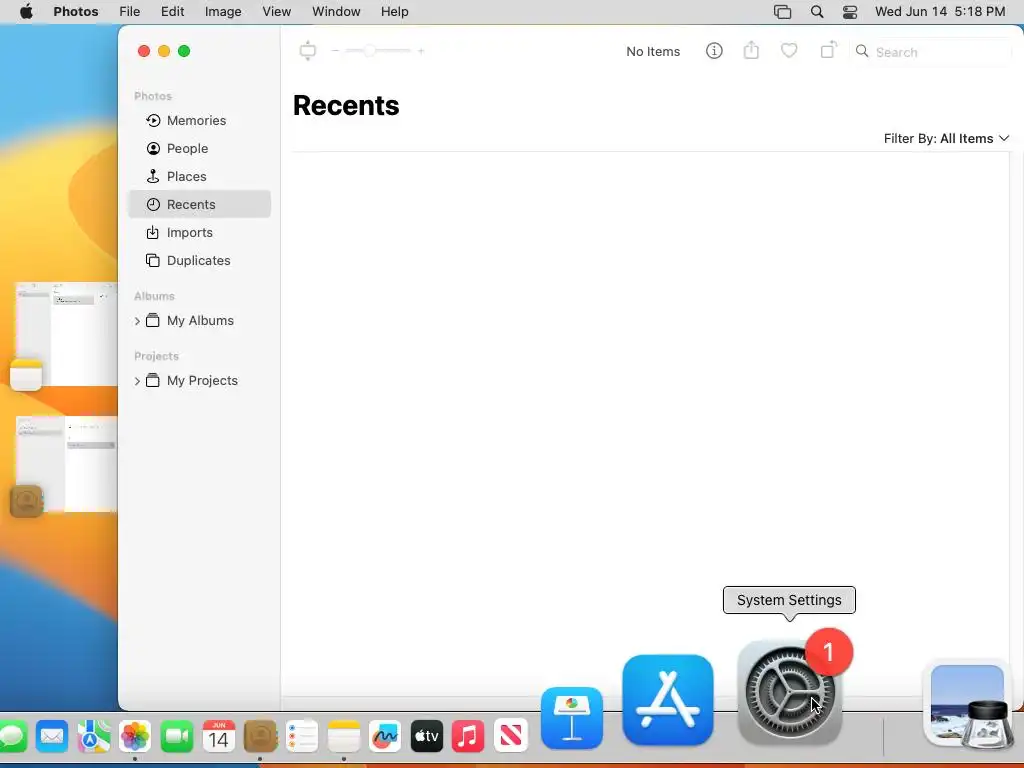This screenshot has height=768, width=1024.
Task: Open Places in the sidebar
Action: tap(199, 176)
